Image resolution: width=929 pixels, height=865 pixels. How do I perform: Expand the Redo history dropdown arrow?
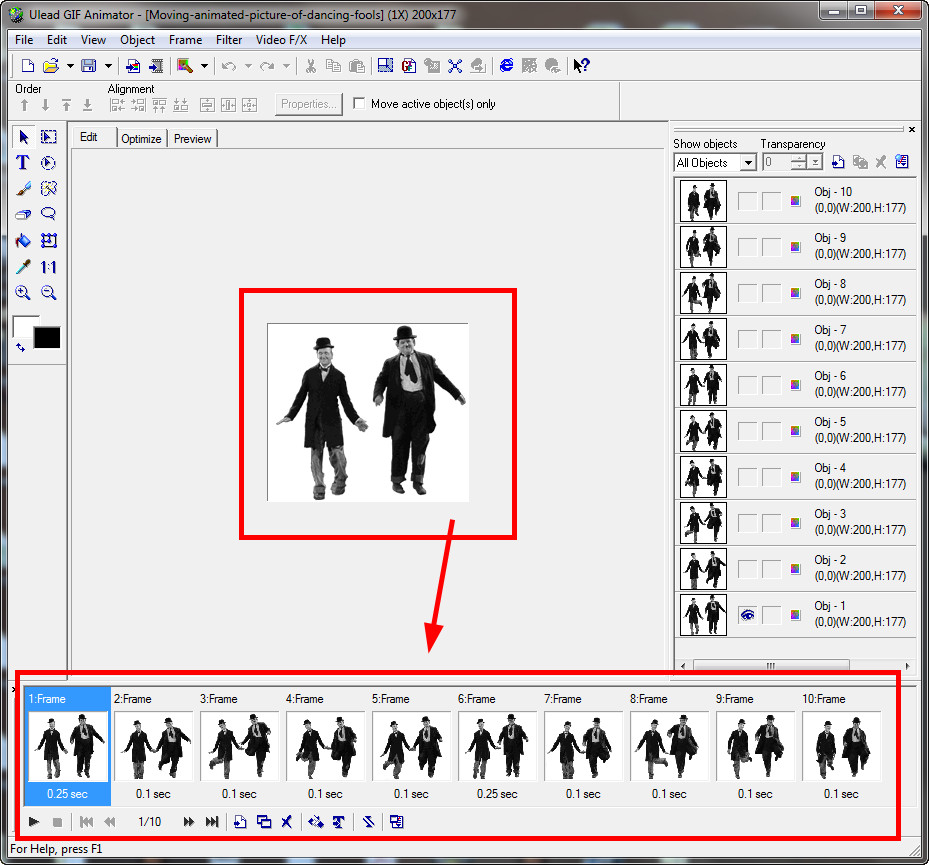287,66
